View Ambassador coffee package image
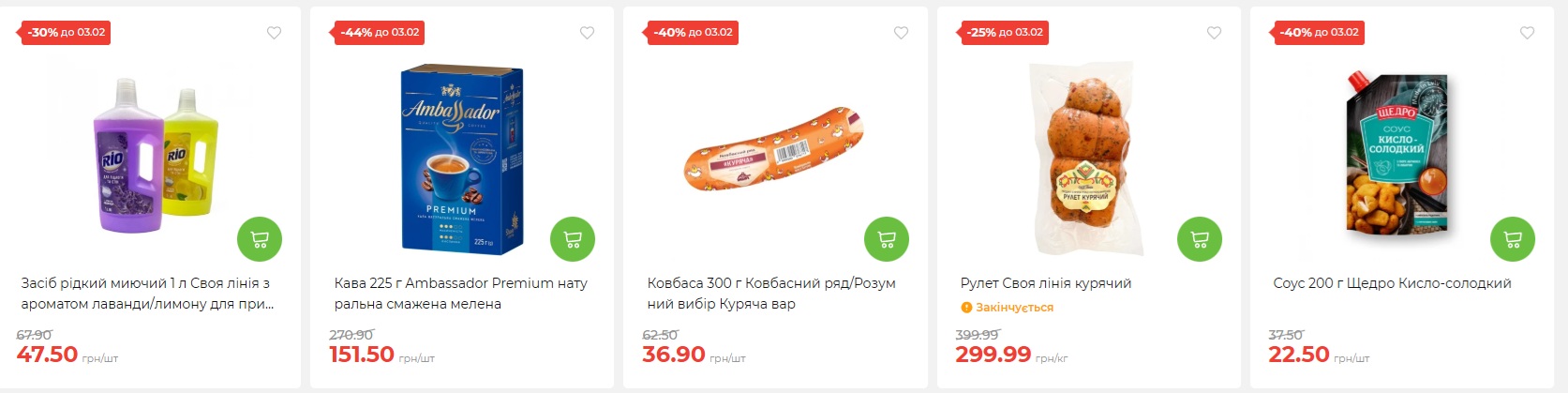Viewport: 1568px width, 393px height. pos(461,159)
